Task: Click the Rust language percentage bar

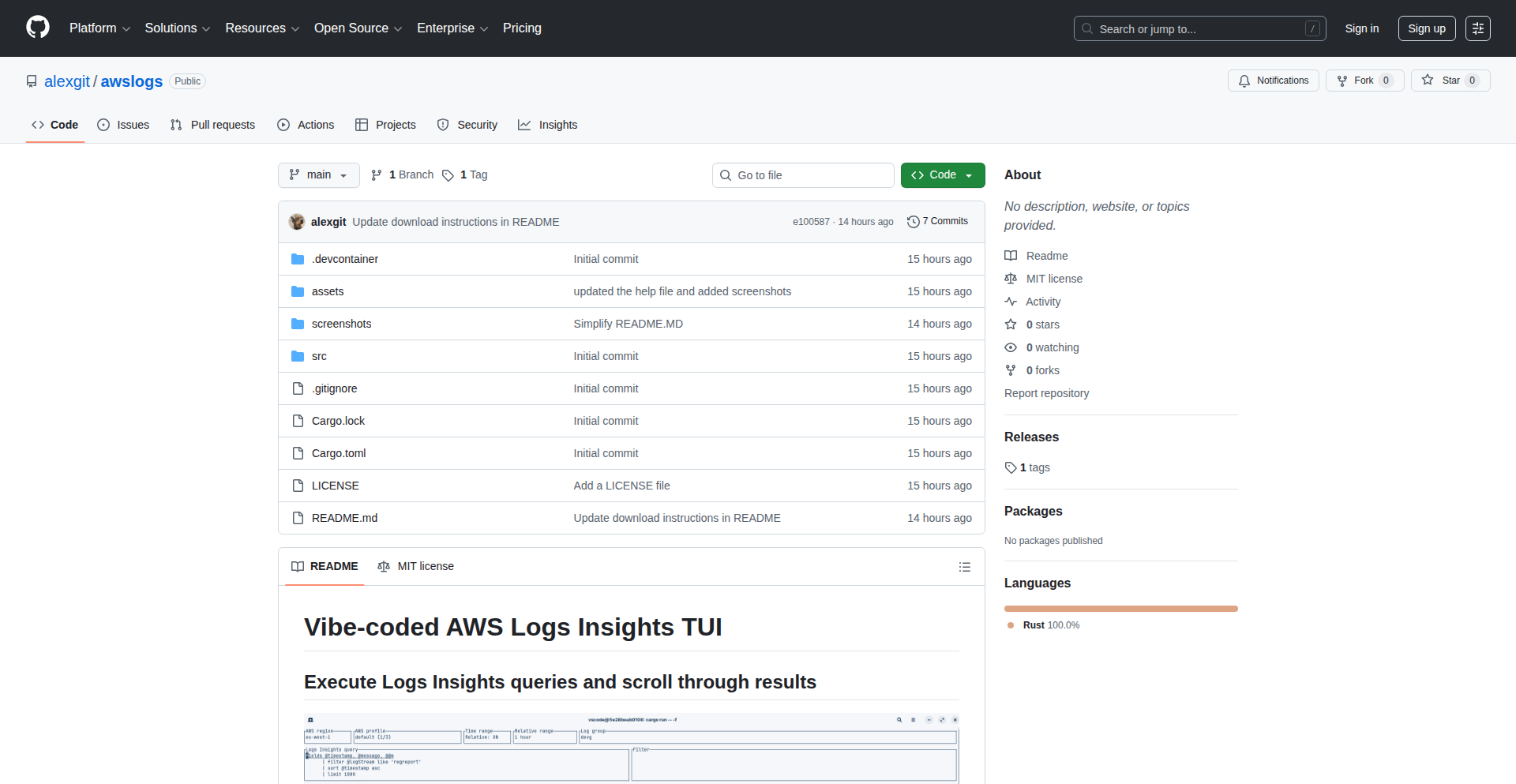Action: tap(1120, 609)
